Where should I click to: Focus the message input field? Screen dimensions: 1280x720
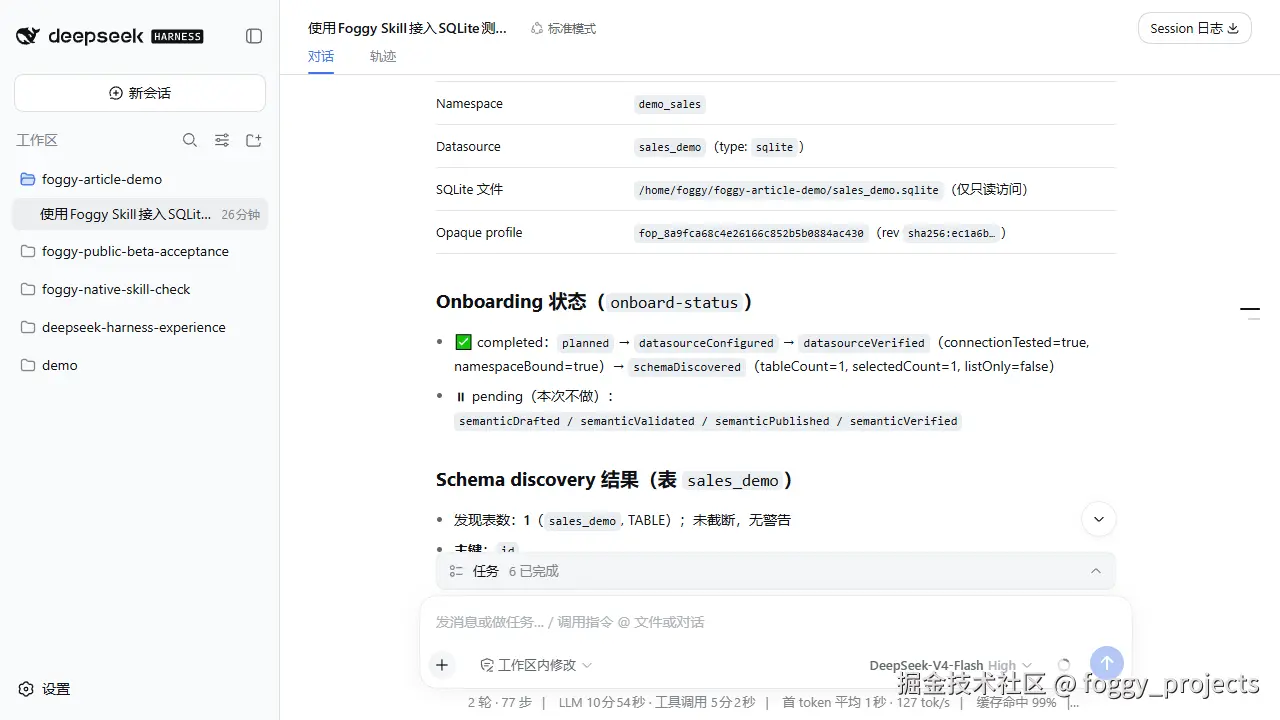775,622
